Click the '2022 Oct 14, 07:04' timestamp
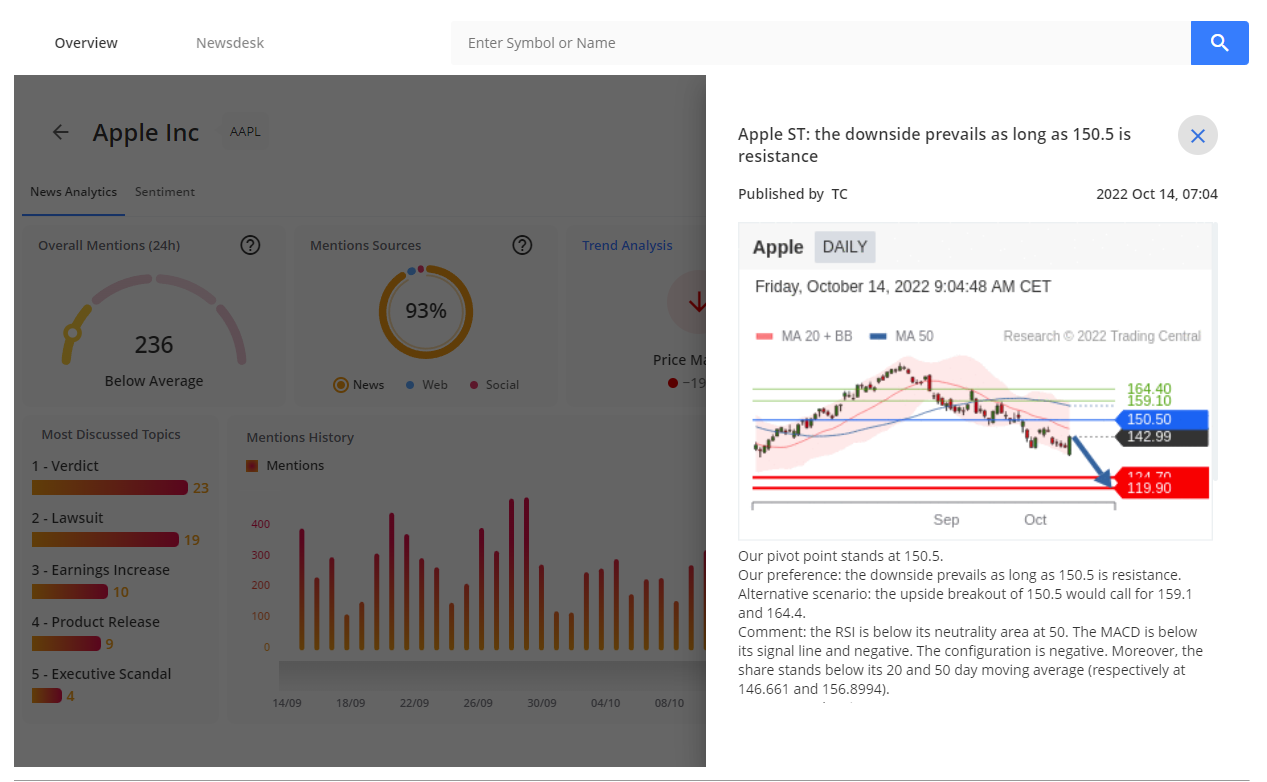This screenshot has height=782, width=1267. [1157, 194]
